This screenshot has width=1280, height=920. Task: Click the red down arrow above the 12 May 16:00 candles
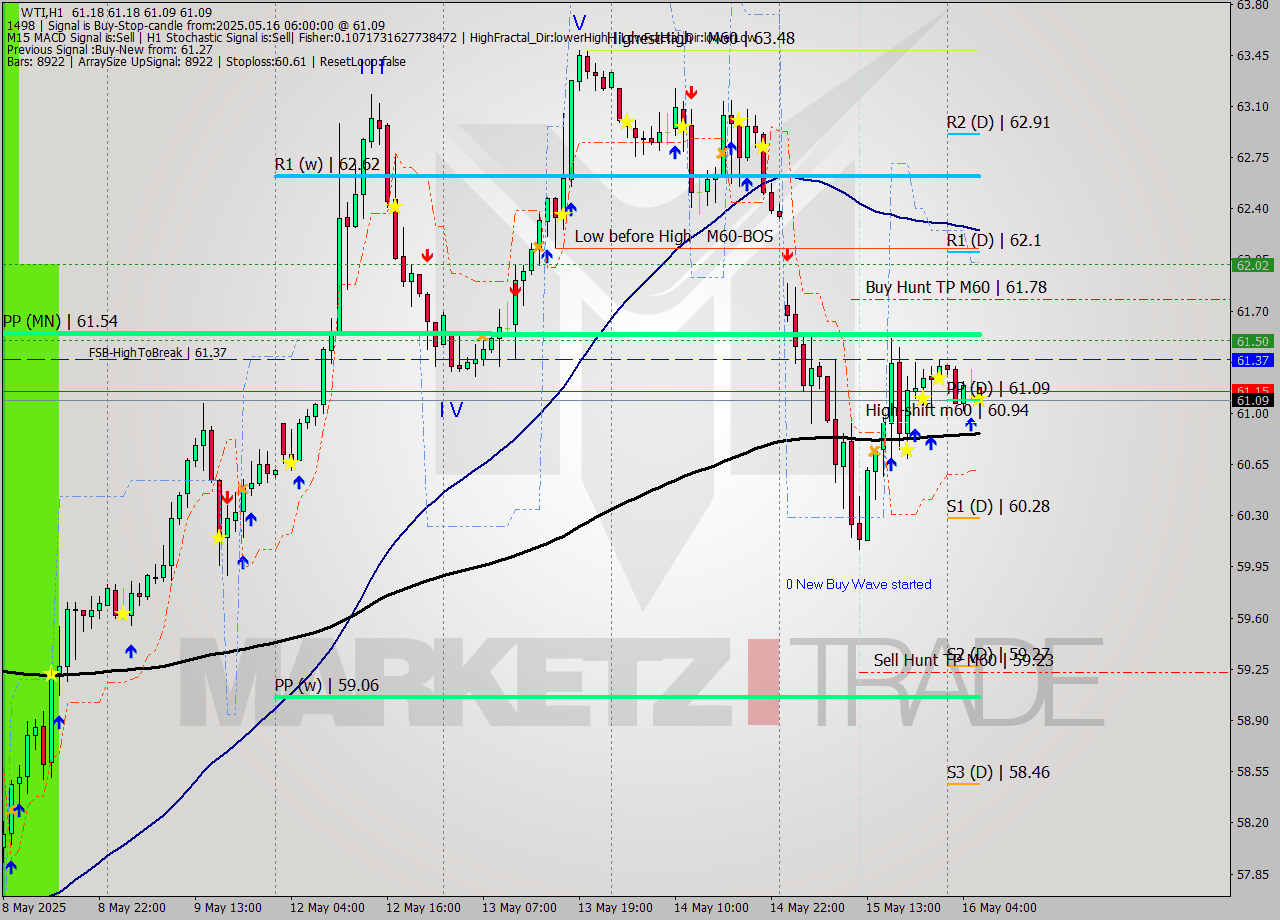coord(427,255)
